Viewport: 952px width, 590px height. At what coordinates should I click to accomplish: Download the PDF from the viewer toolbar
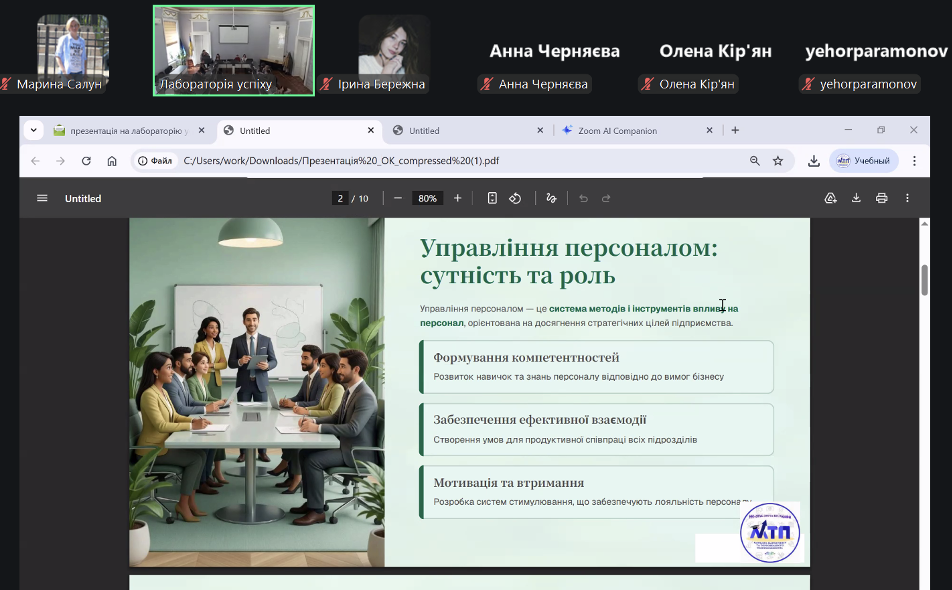coord(856,198)
